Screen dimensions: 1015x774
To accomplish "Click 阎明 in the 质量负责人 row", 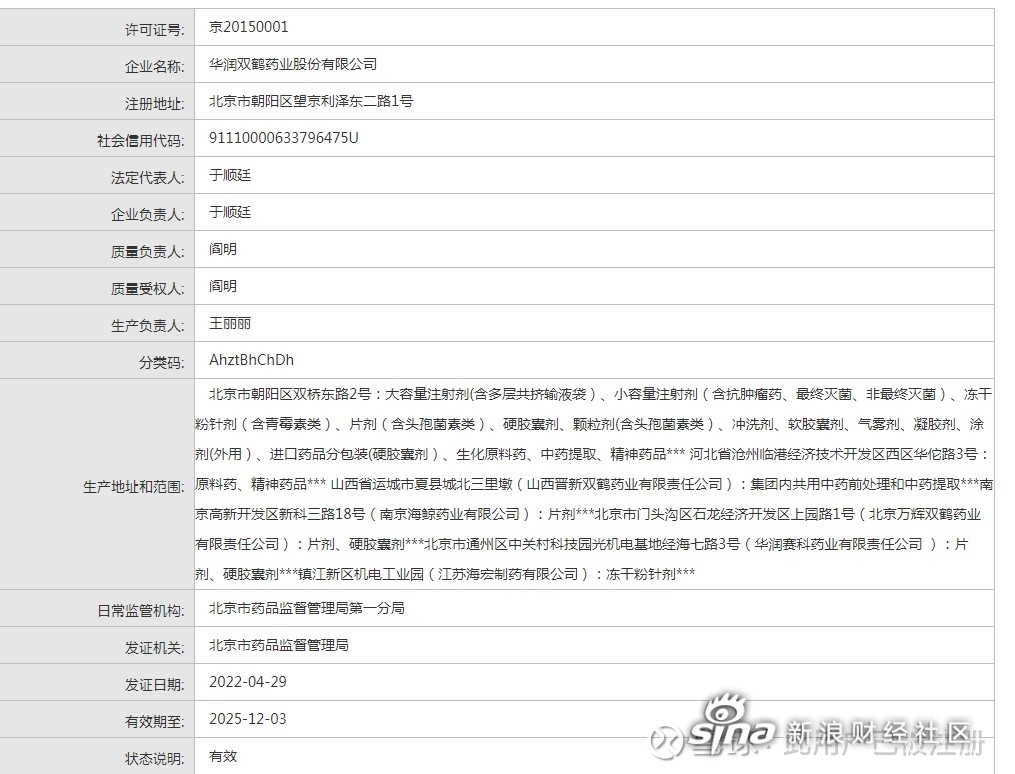I will pos(223,249).
